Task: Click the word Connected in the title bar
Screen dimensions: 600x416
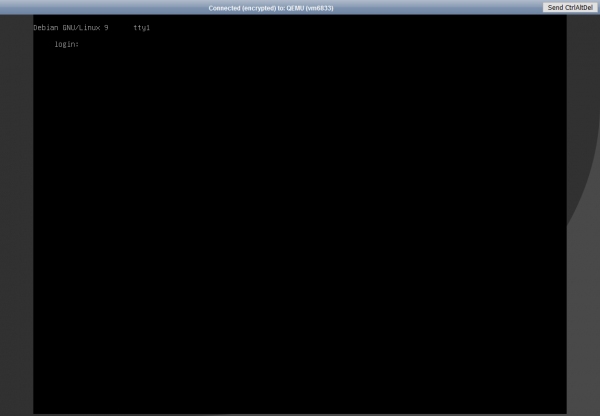Action: 225,7
